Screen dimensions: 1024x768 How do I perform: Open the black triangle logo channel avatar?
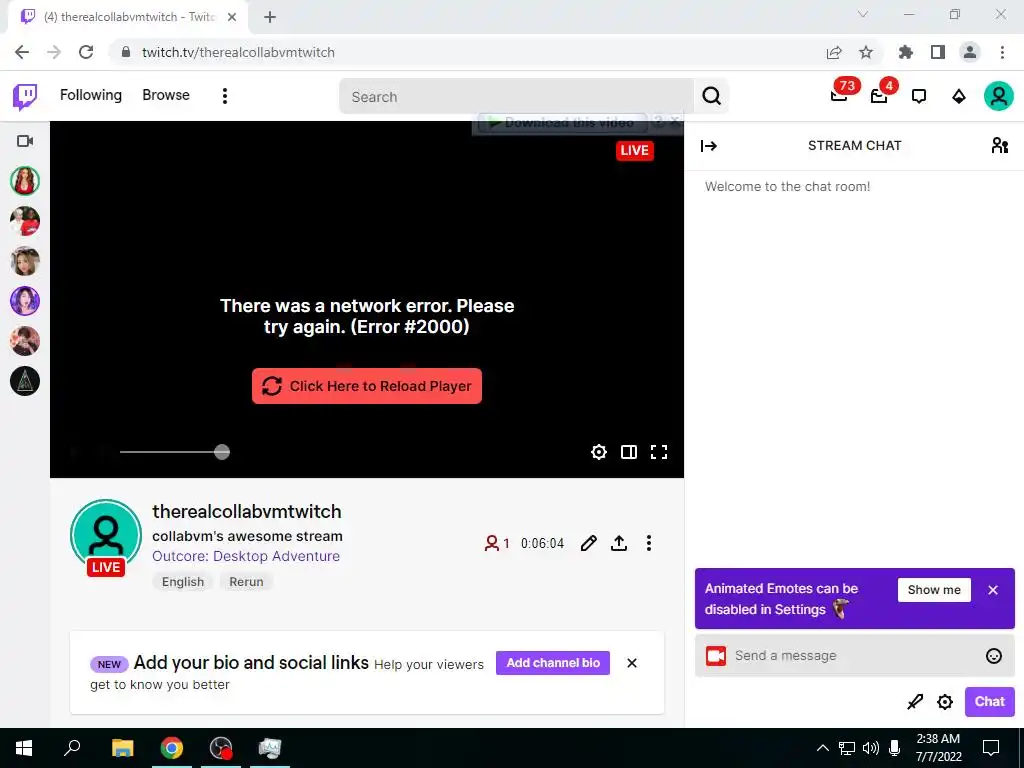[25, 381]
